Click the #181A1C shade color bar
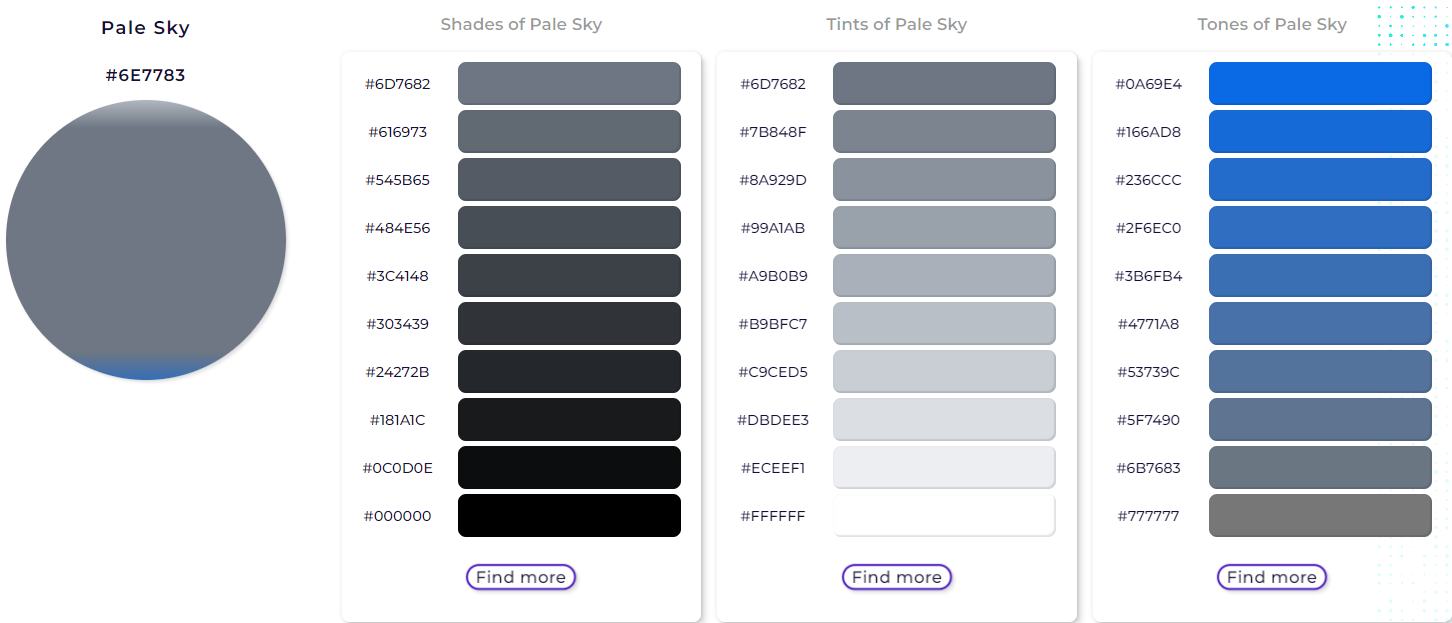The width and height of the screenshot is (1452, 623). (x=569, y=419)
